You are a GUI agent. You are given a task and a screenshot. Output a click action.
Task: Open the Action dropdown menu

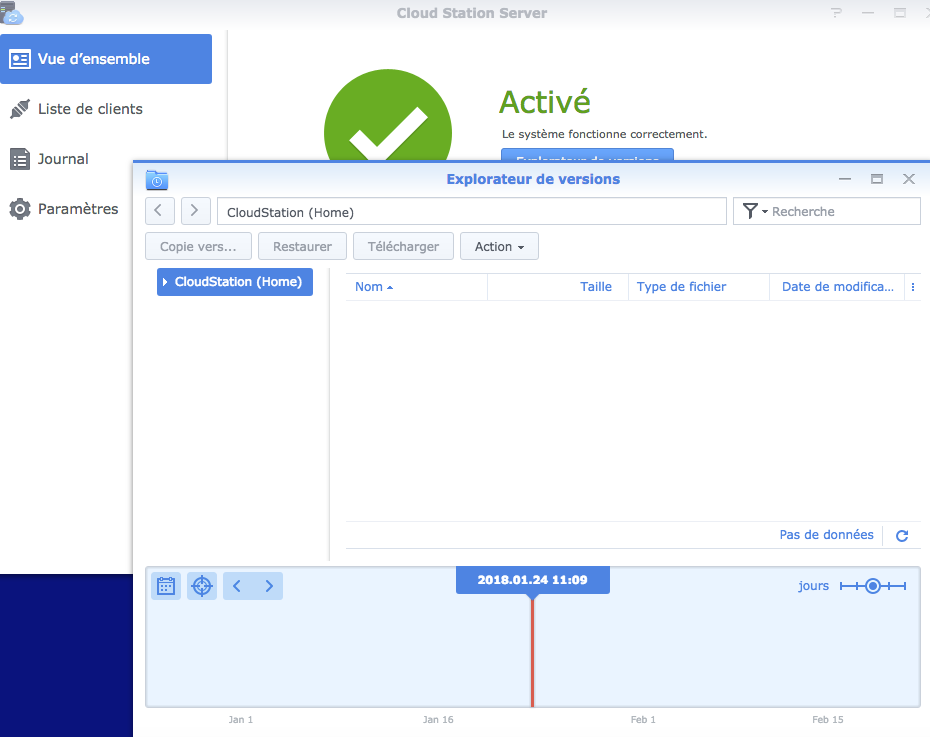point(499,246)
